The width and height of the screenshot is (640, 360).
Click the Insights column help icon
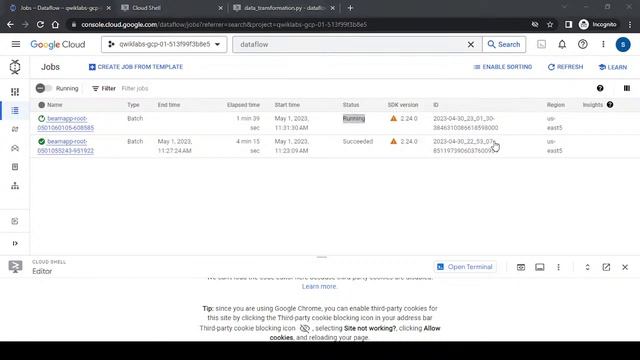(x=610, y=104)
